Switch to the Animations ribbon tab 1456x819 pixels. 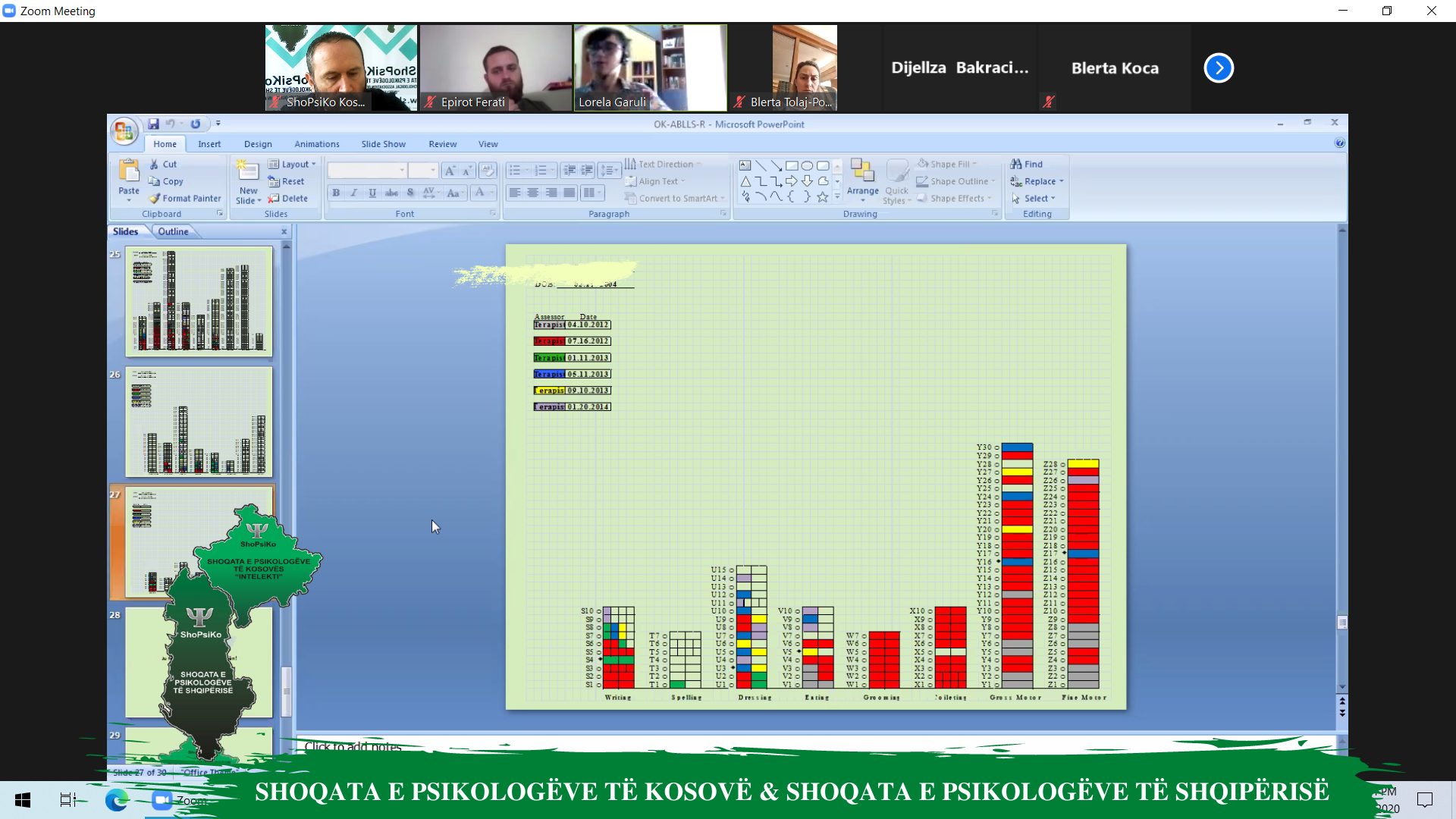pyautogui.click(x=317, y=144)
